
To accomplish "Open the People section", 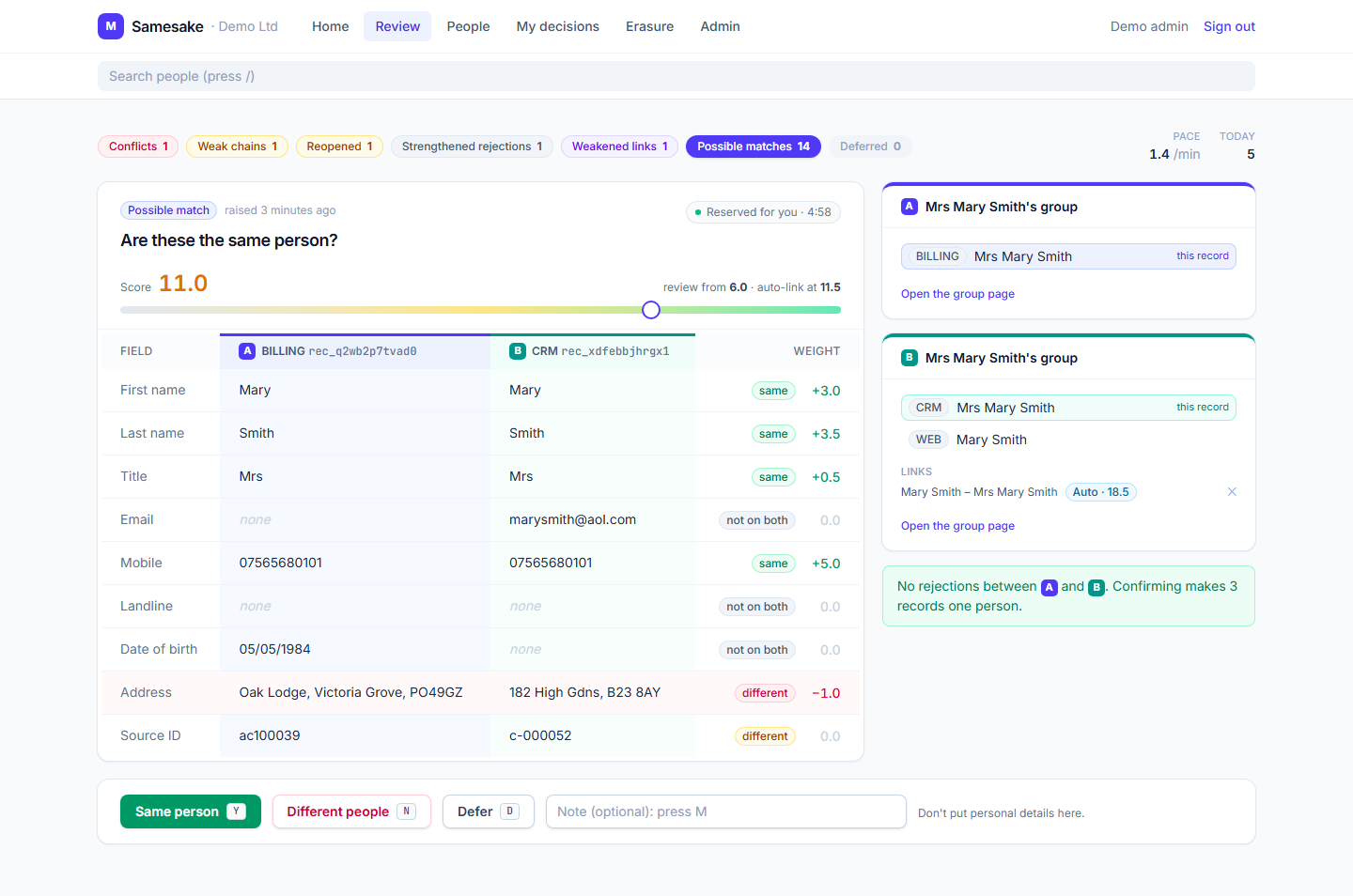I will click(x=468, y=26).
